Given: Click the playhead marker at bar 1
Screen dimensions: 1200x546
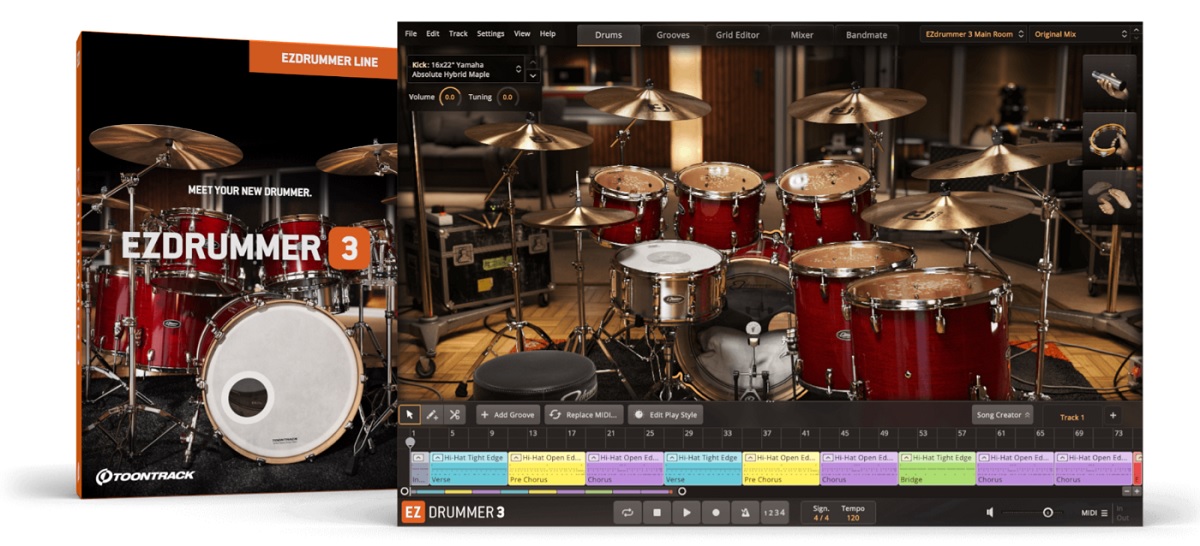Looking at the screenshot, I should pyautogui.click(x=409, y=441).
